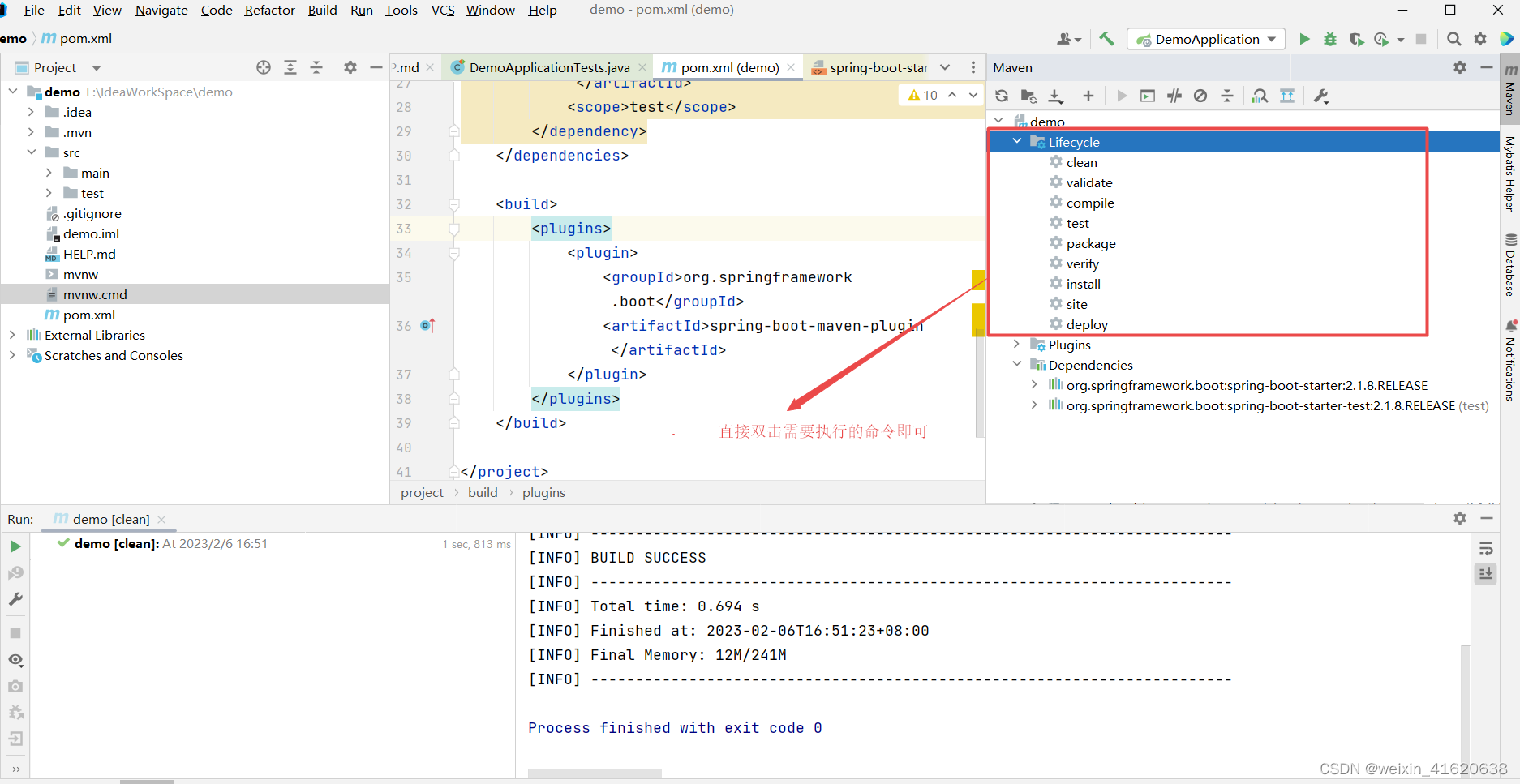Show hidden editor tabs dropdown
The width and height of the screenshot is (1520, 784).
(x=945, y=67)
